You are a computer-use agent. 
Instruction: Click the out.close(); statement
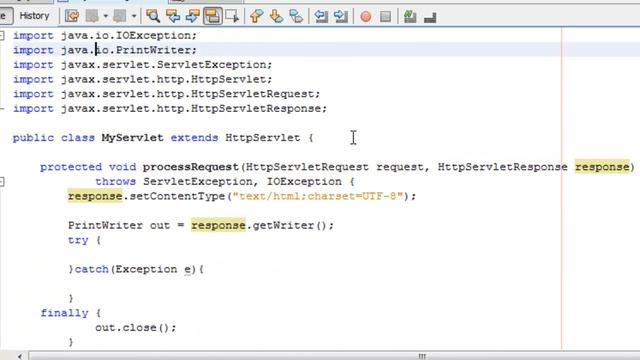[x=136, y=328]
